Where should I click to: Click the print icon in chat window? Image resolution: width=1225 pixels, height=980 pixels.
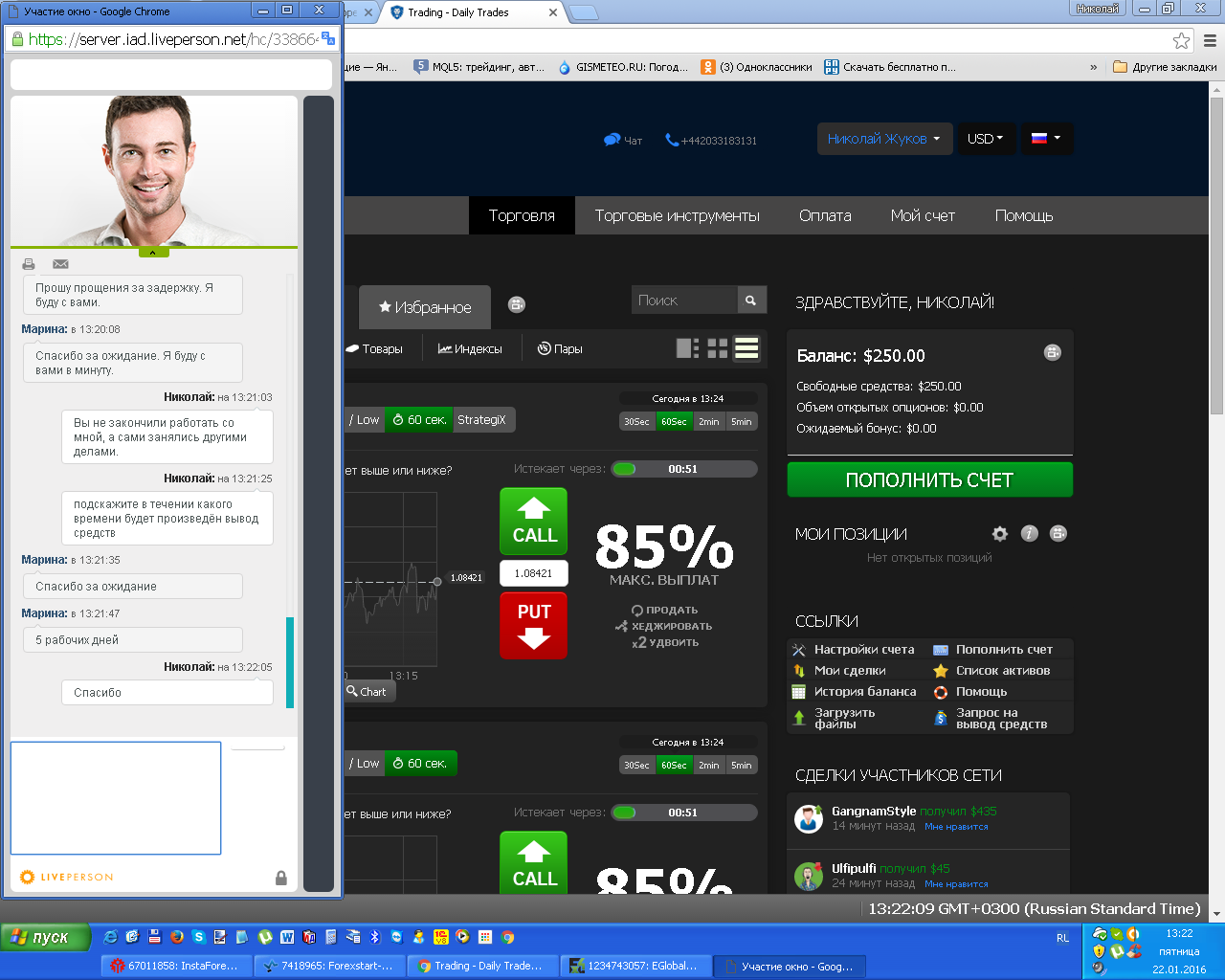[x=29, y=264]
